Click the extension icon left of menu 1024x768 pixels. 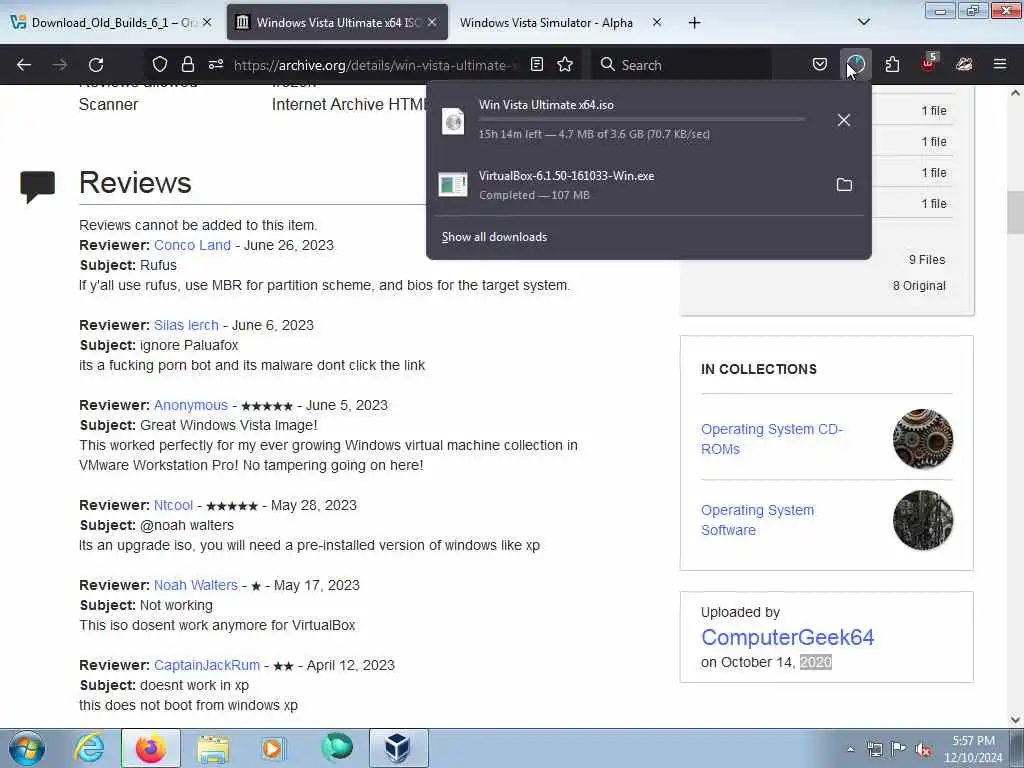click(965, 65)
